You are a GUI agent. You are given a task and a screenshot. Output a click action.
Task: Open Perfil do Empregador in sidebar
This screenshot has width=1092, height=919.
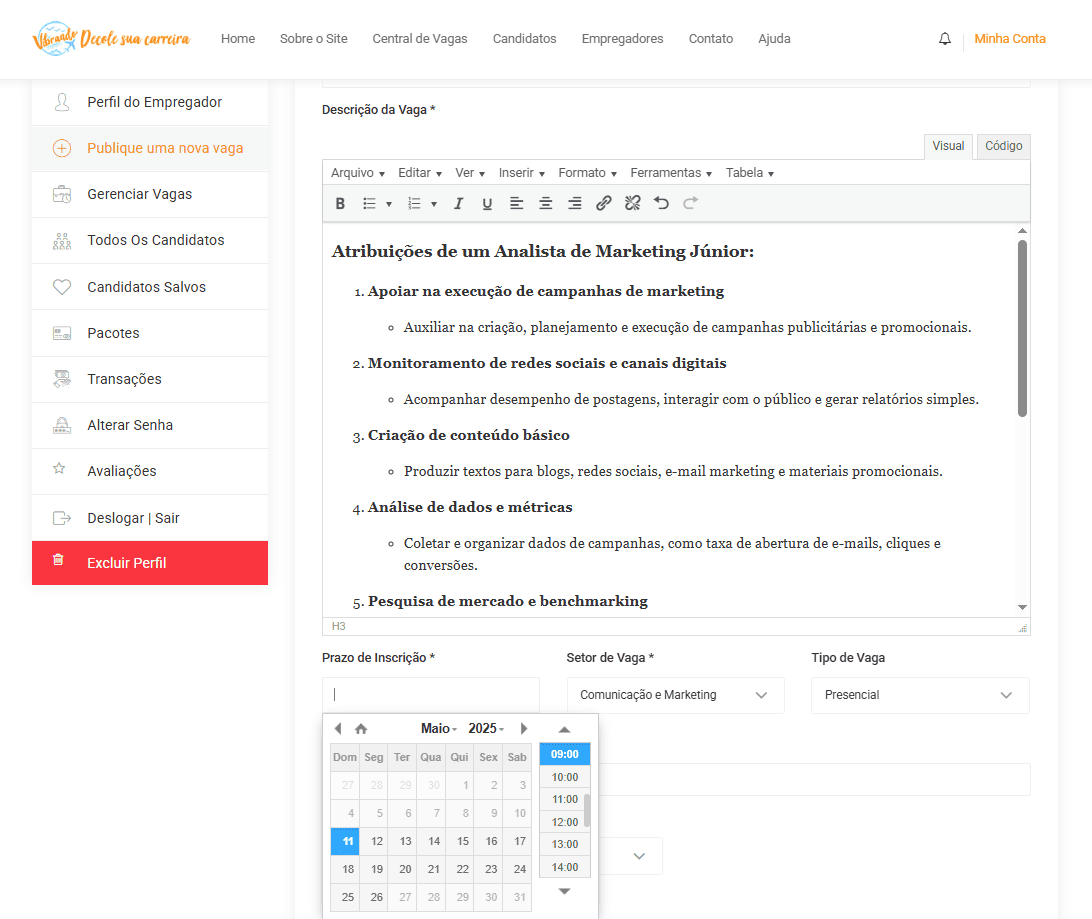(x=150, y=102)
